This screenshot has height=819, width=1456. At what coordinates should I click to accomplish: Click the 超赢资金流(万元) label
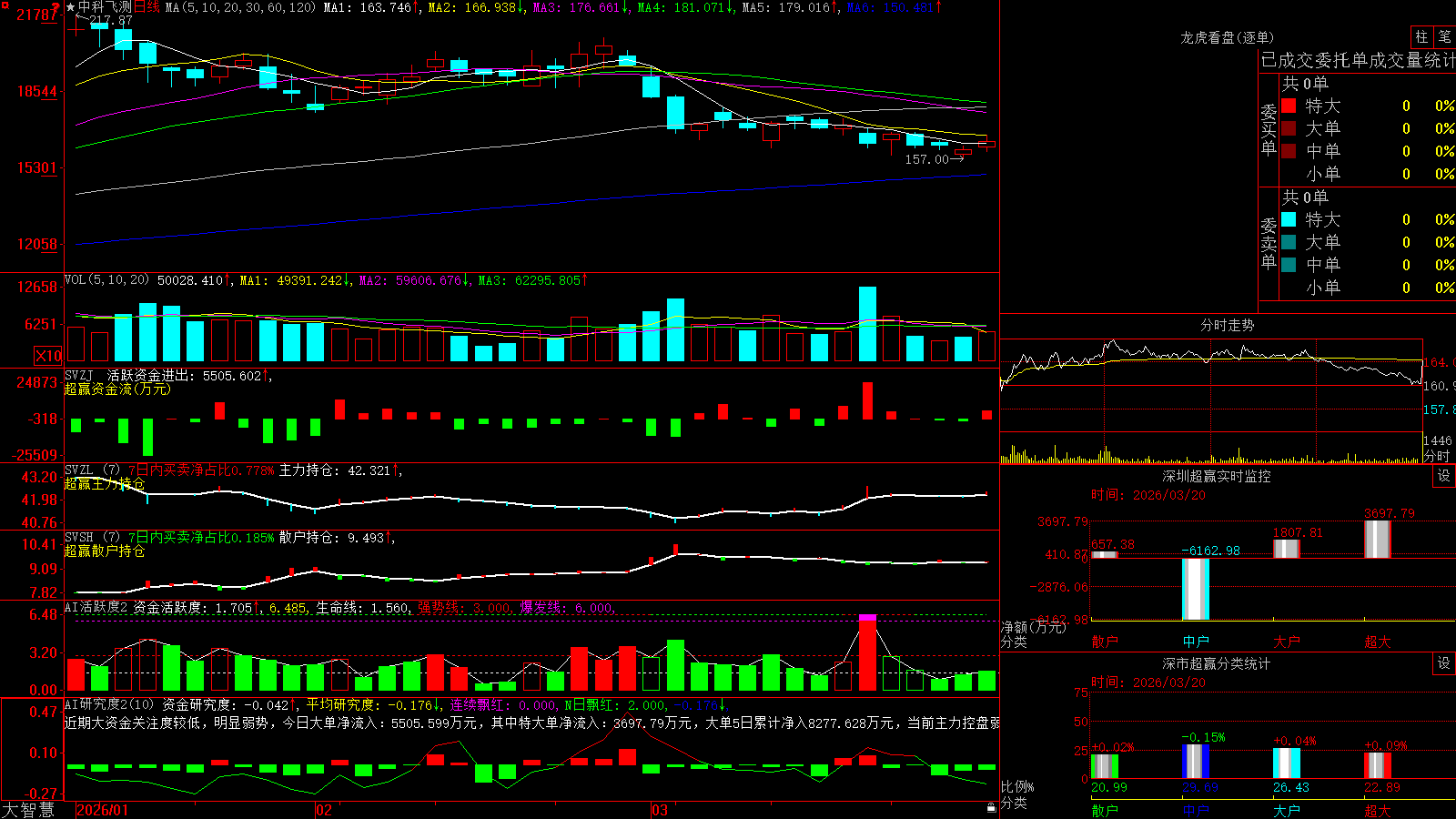click(x=117, y=389)
